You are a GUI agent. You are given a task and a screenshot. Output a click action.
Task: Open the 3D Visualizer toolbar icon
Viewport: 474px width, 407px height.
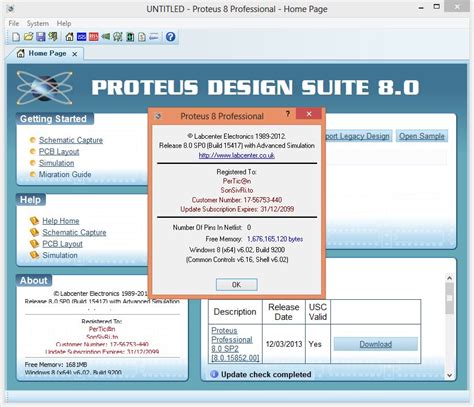coord(106,37)
